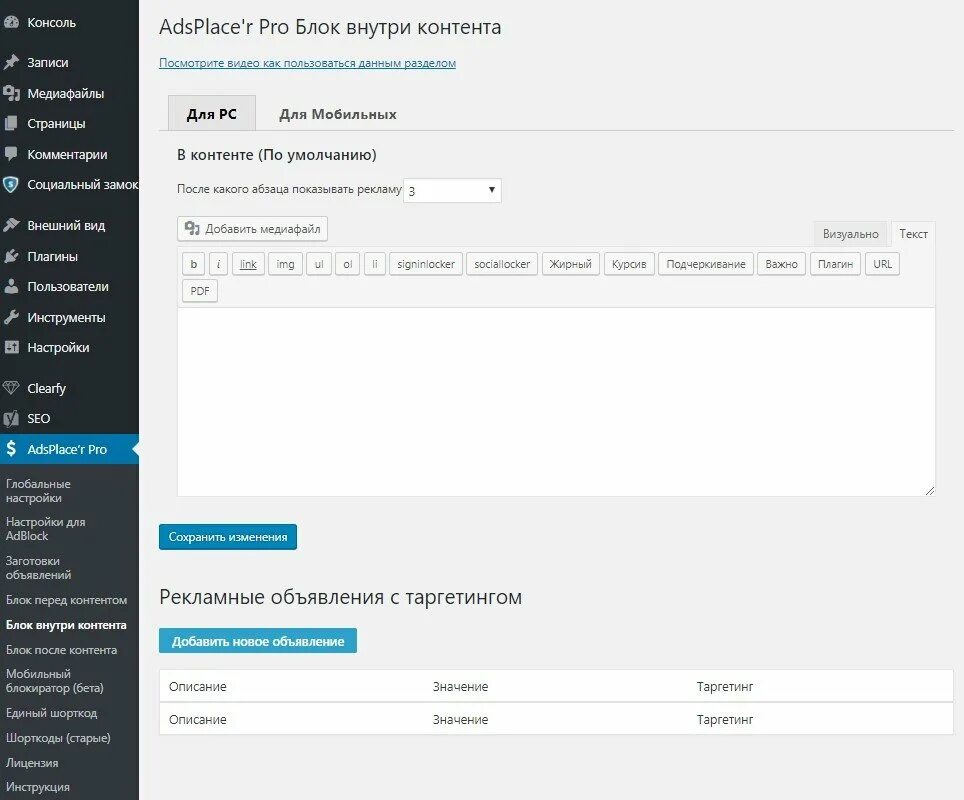The height and width of the screenshot is (800, 964).
Task: Add unordered list with ul icon
Action: point(318,264)
